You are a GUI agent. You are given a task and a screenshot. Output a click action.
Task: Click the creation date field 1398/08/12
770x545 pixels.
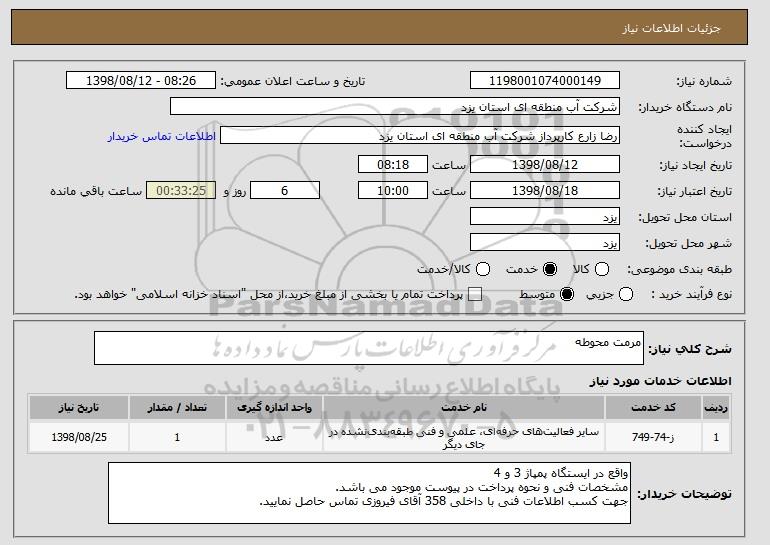(x=545, y=164)
